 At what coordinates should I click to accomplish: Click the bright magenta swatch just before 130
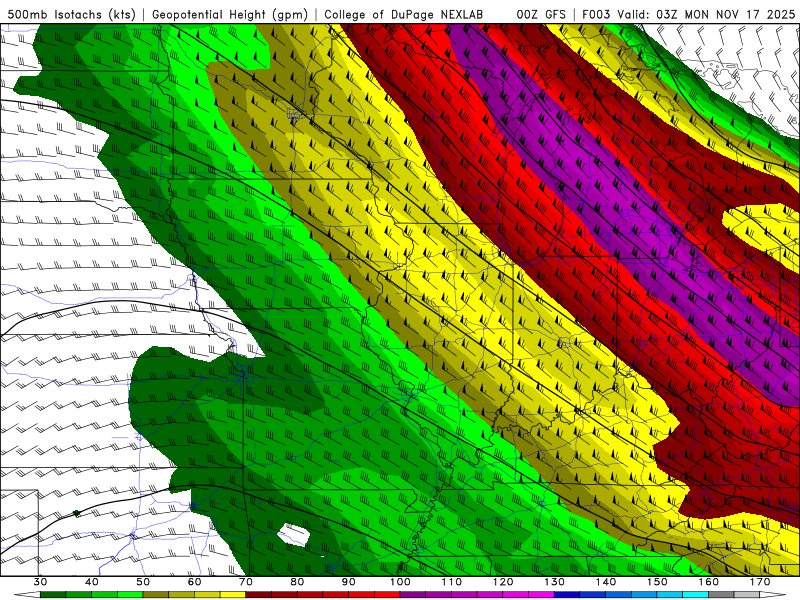click(541, 595)
